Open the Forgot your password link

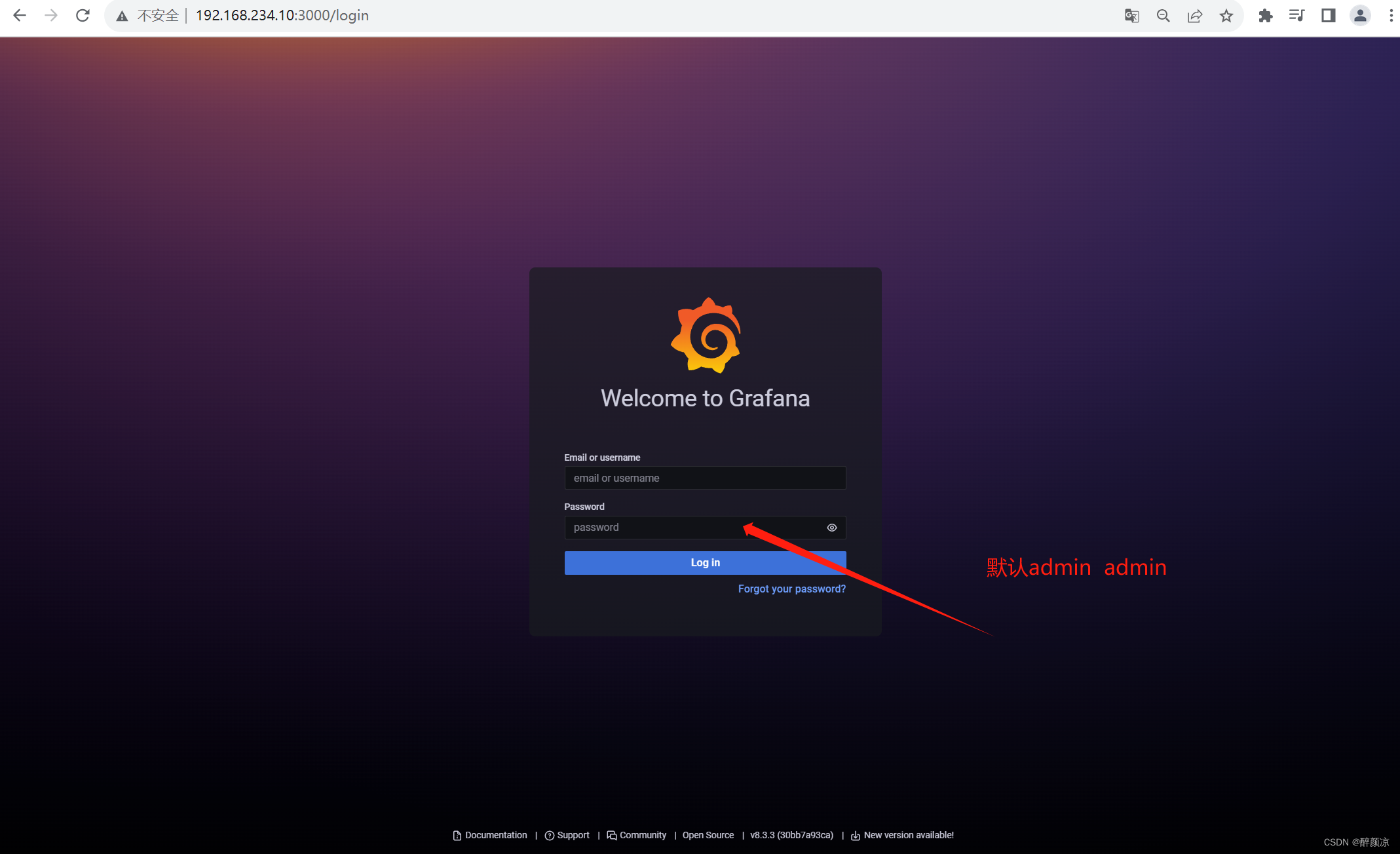[x=791, y=589]
